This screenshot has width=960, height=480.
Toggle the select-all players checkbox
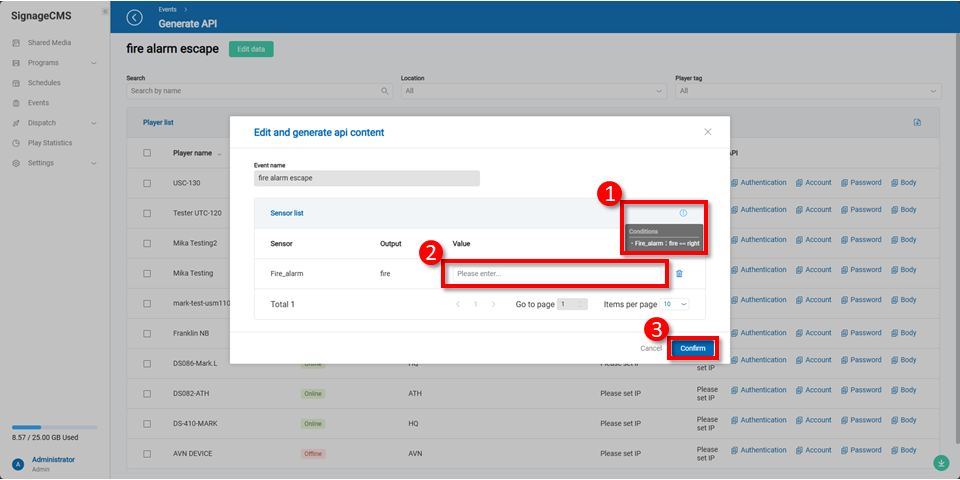pos(147,153)
